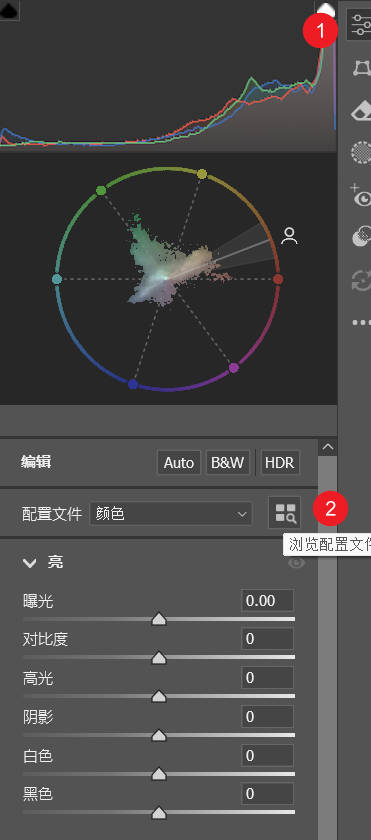Click the 对比度 value field
Image resolution: width=371 pixels, height=840 pixels.
pyautogui.click(x=267, y=639)
